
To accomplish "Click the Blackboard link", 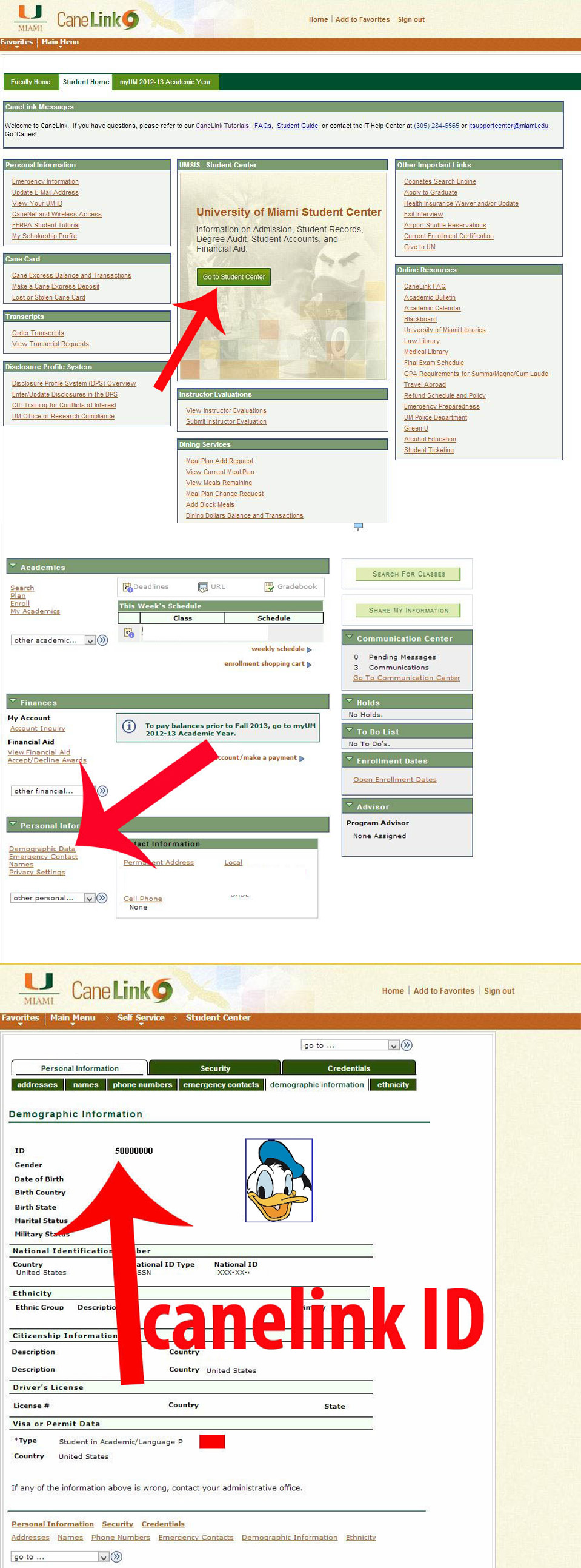I will pyautogui.click(x=420, y=319).
